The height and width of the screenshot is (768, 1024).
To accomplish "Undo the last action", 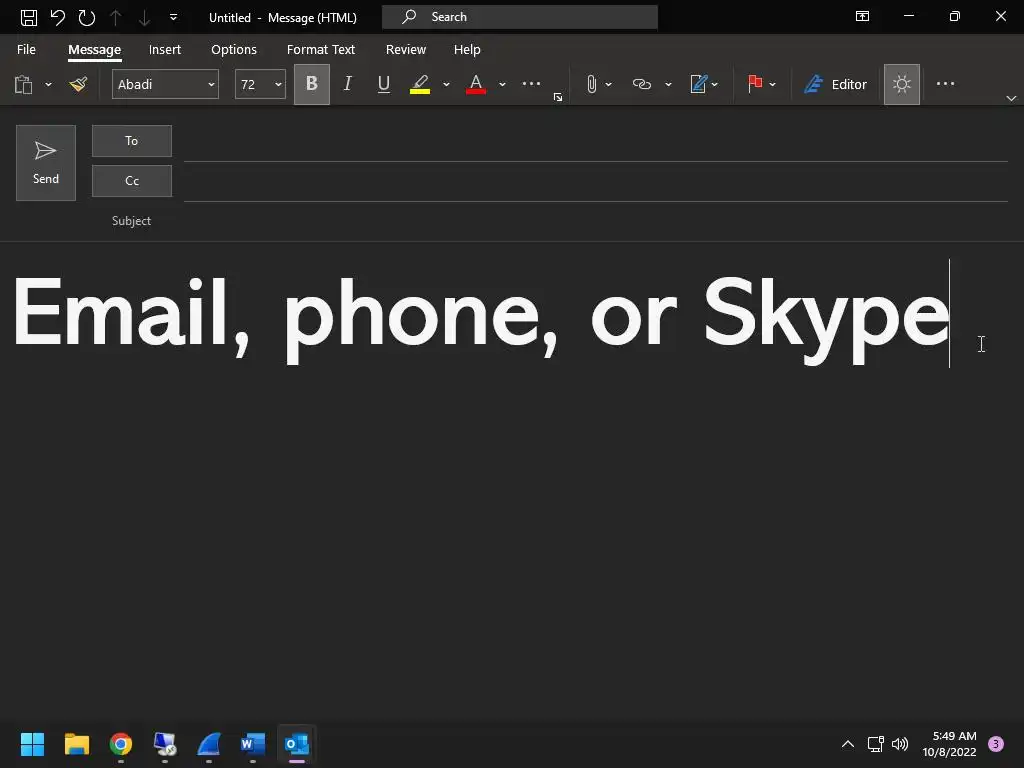I will [x=58, y=17].
